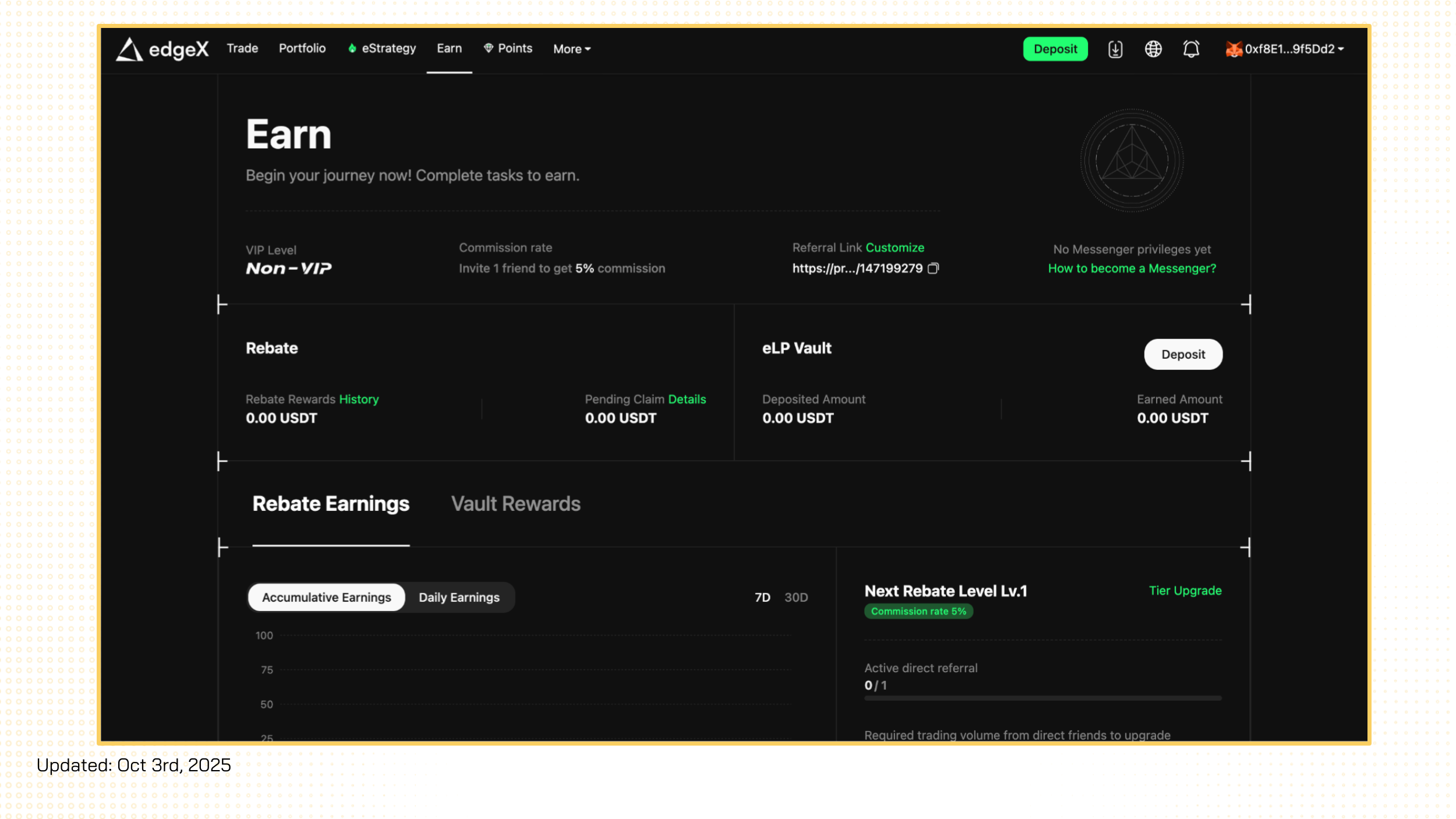Go to Portfolio in navigation
Image resolution: width=1456 pixels, height=819 pixels.
pyautogui.click(x=302, y=48)
